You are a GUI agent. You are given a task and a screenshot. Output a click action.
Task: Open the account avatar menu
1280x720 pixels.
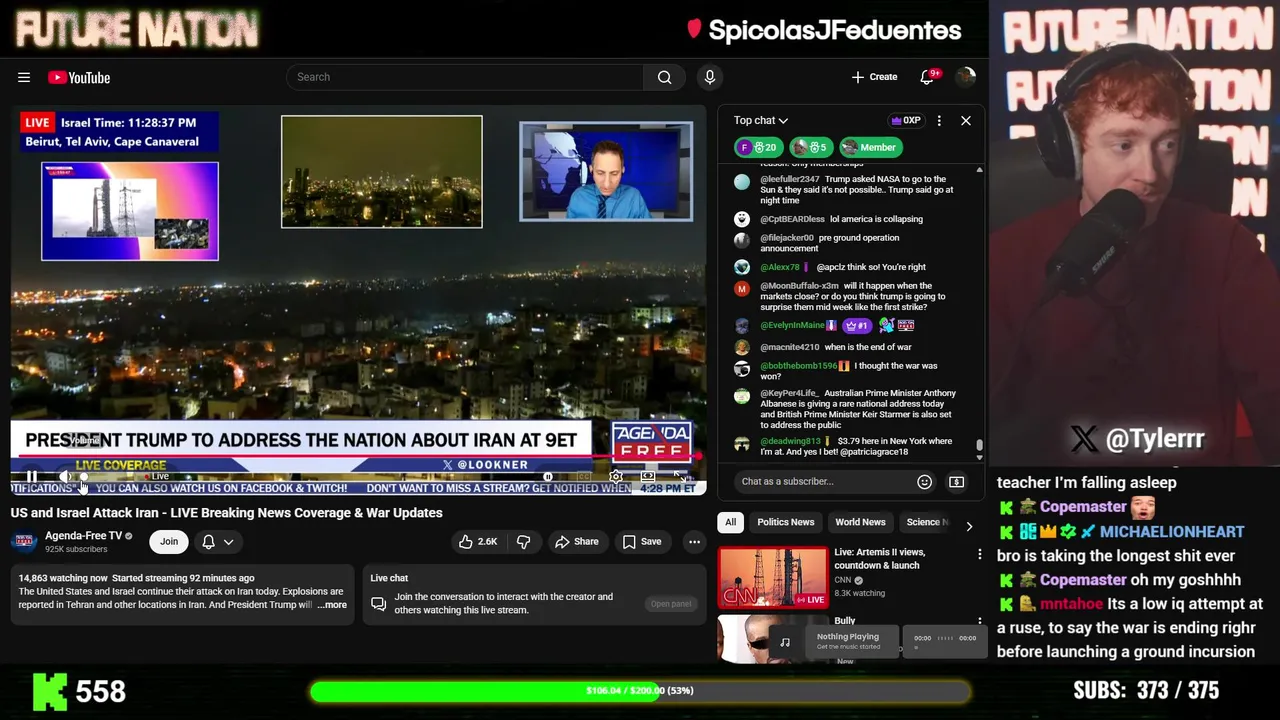pyautogui.click(x=965, y=77)
